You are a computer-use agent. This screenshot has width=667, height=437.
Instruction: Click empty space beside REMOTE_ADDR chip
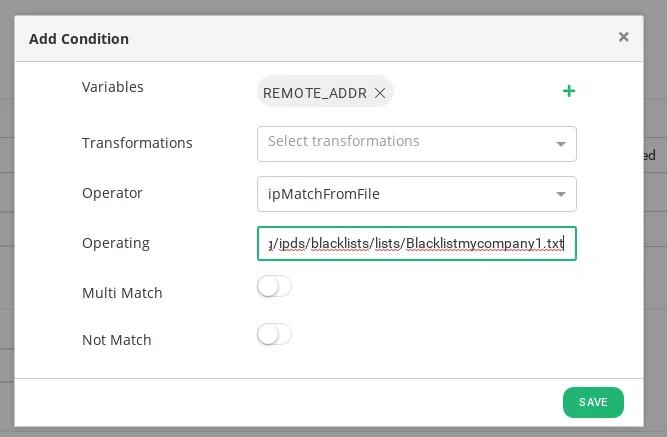pos(470,93)
